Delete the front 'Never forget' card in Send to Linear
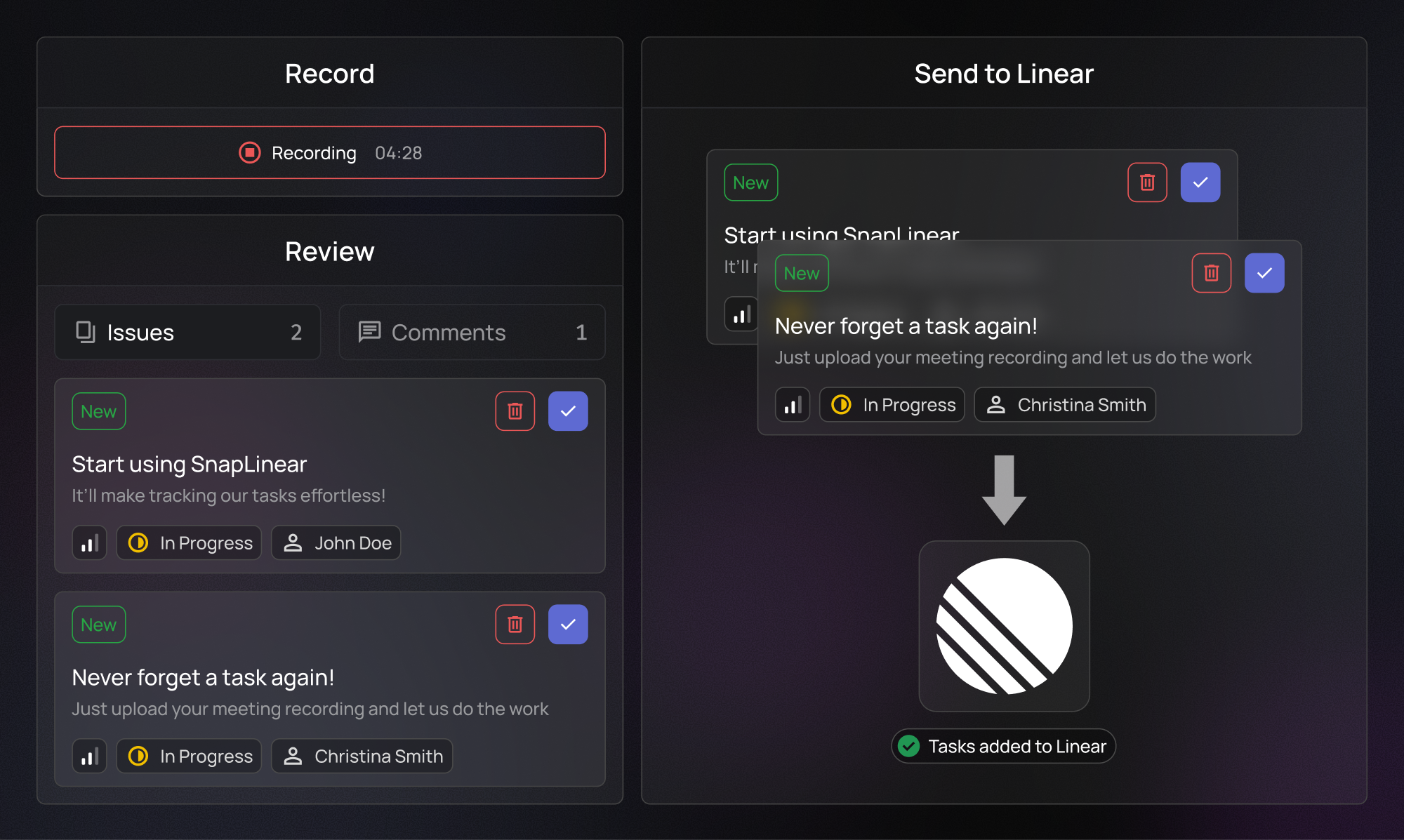Image resolution: width=1404 pixels, height=840 pixels. 1212,273
